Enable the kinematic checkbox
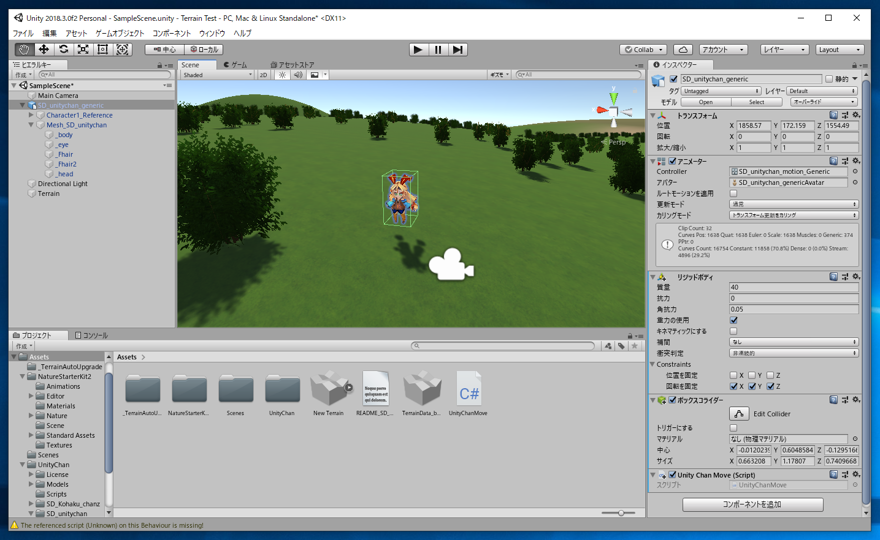Image resolution: width=880 pixels, height=540 pixels. (734, 331)
